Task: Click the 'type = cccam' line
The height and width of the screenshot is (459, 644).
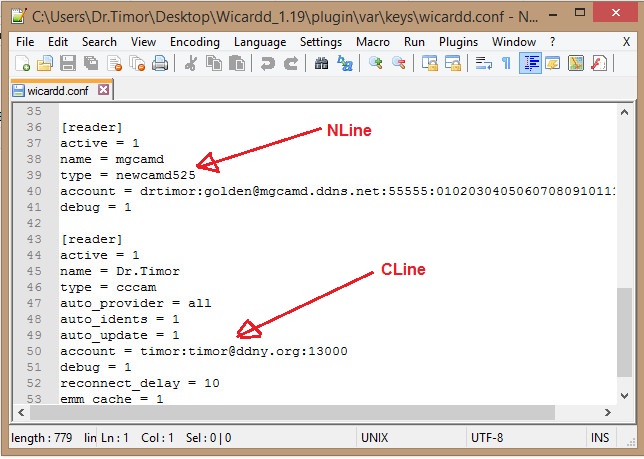Action: 108,287
